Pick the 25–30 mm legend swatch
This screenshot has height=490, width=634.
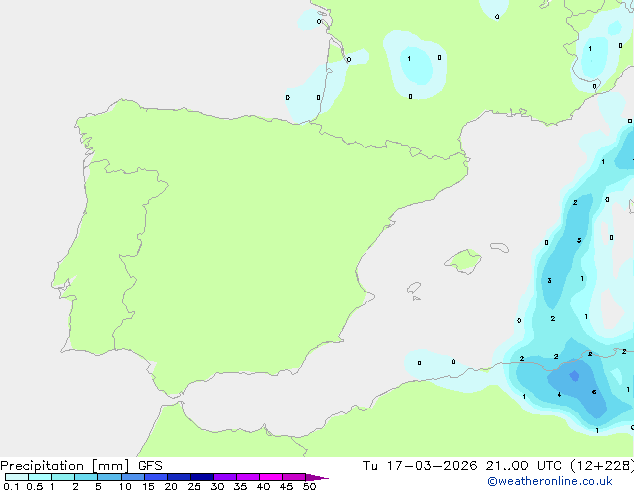coord(202,477)
